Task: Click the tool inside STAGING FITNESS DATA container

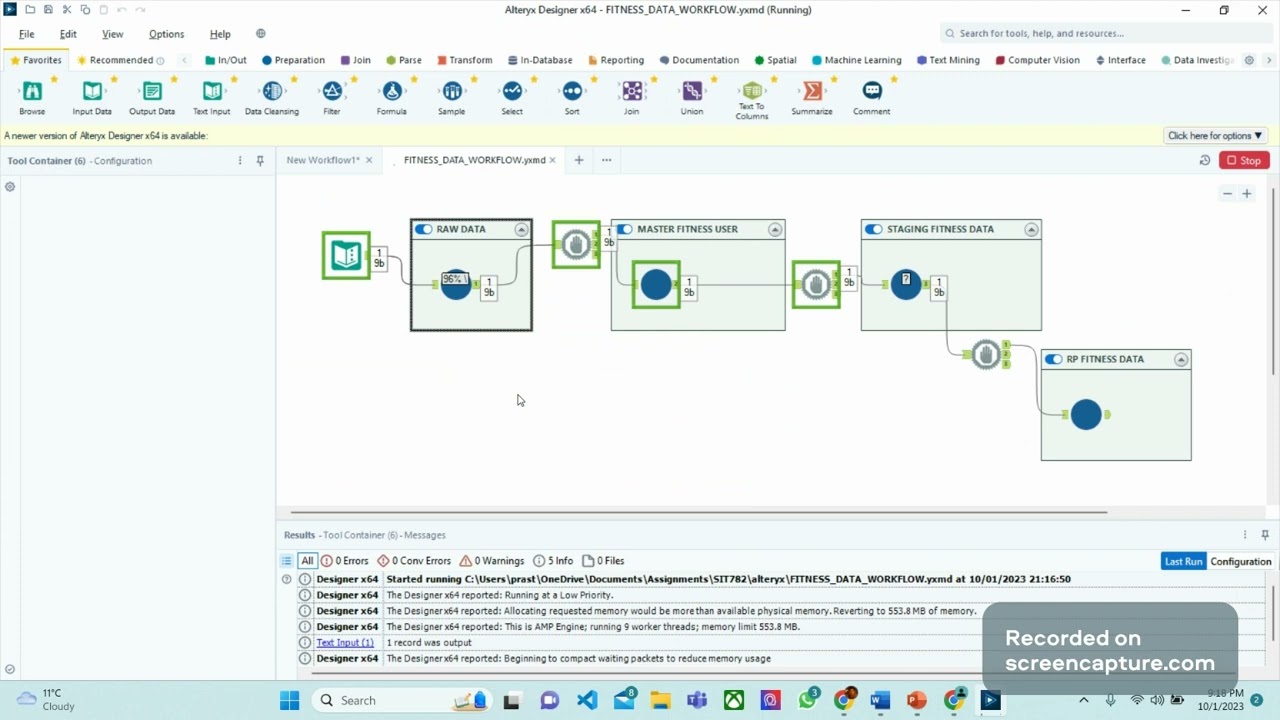Action: click(906, 284)
